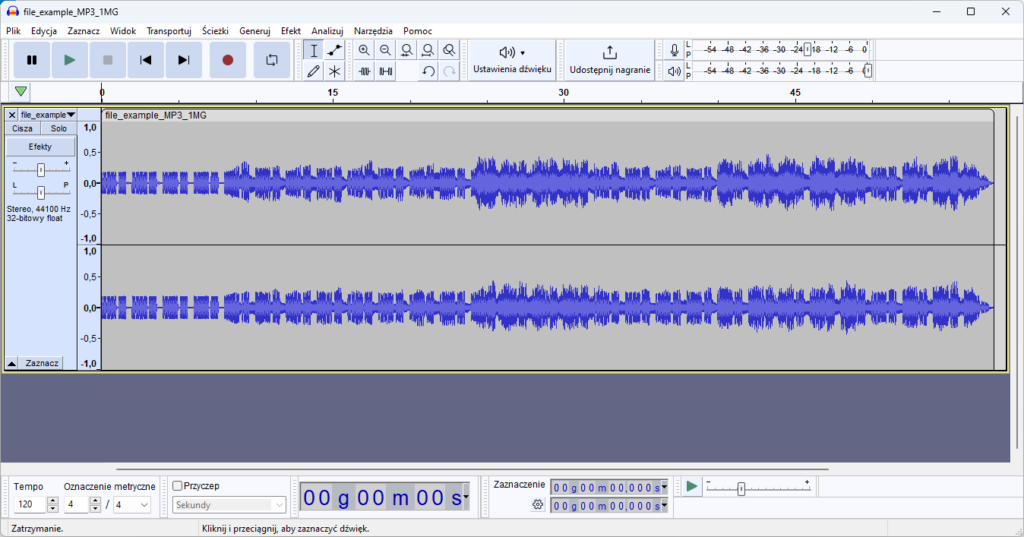Open the Plik menu
This screenshot has height=537, width=1024.
click(x=13, y=31)
